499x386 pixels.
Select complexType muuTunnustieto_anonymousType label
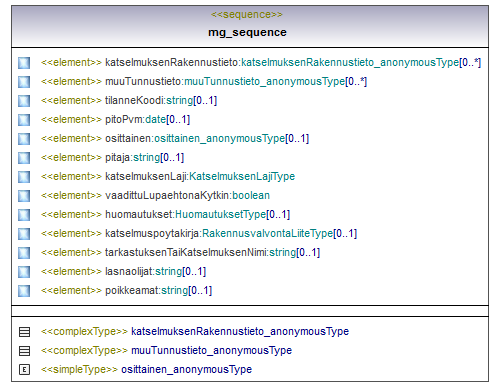pos(166,351)
